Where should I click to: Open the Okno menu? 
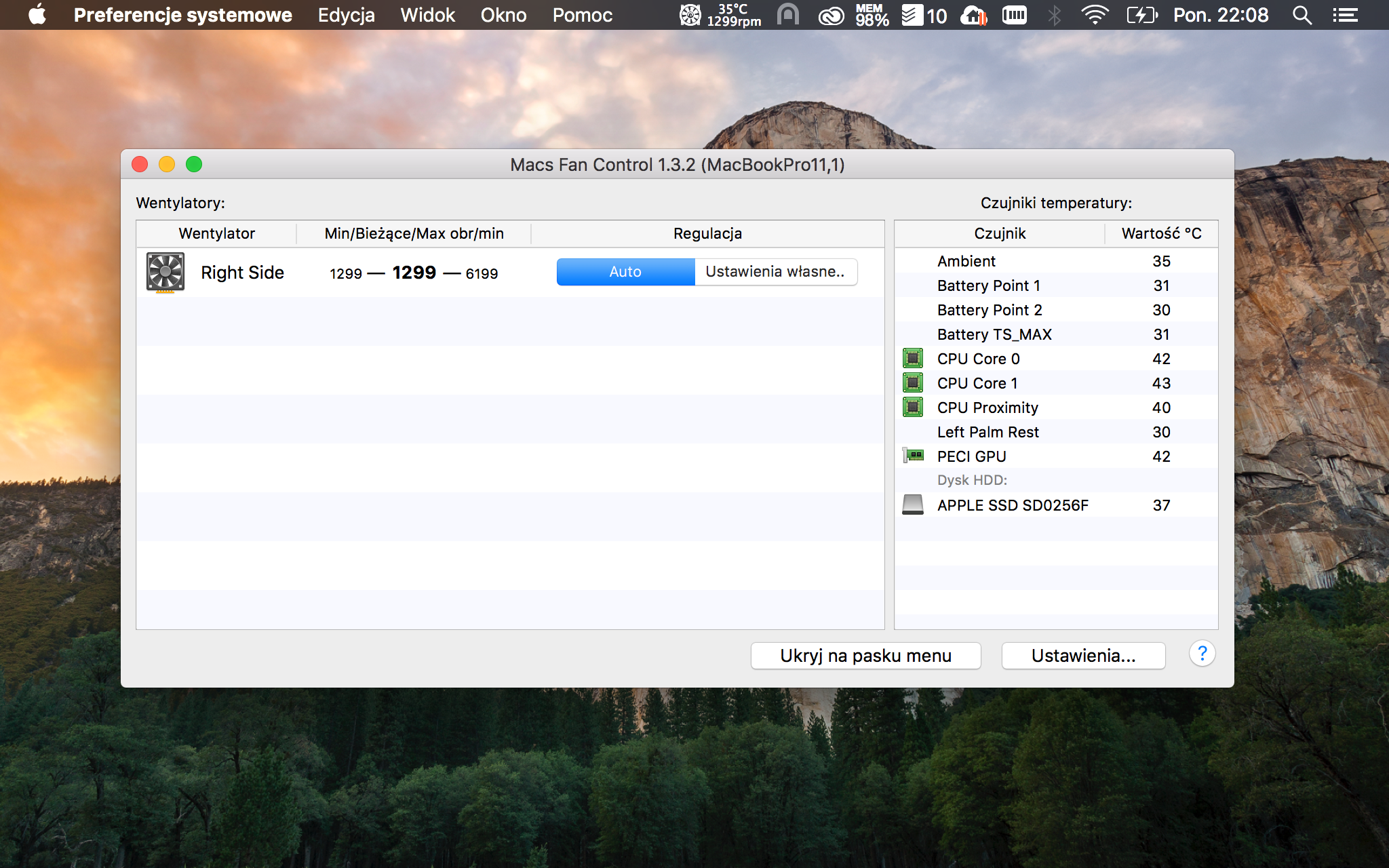click(503, 15)
